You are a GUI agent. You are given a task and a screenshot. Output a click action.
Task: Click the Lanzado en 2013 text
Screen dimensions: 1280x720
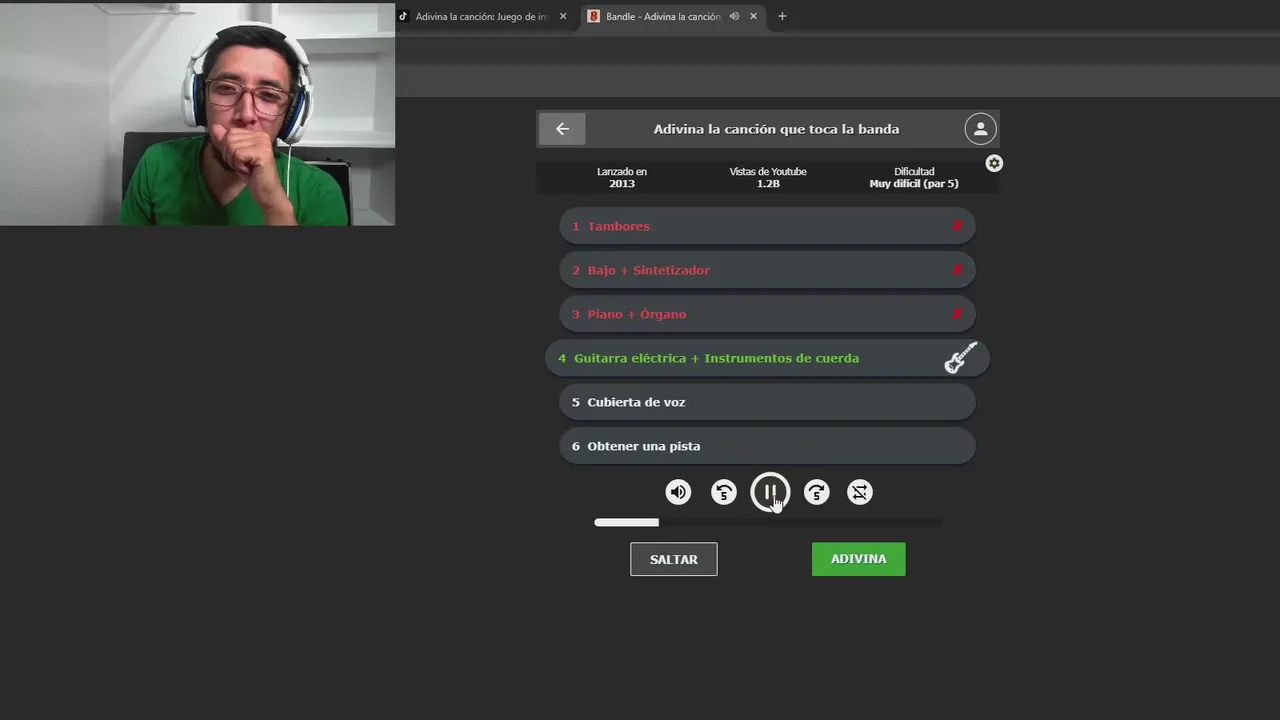(x=622, y=178)
